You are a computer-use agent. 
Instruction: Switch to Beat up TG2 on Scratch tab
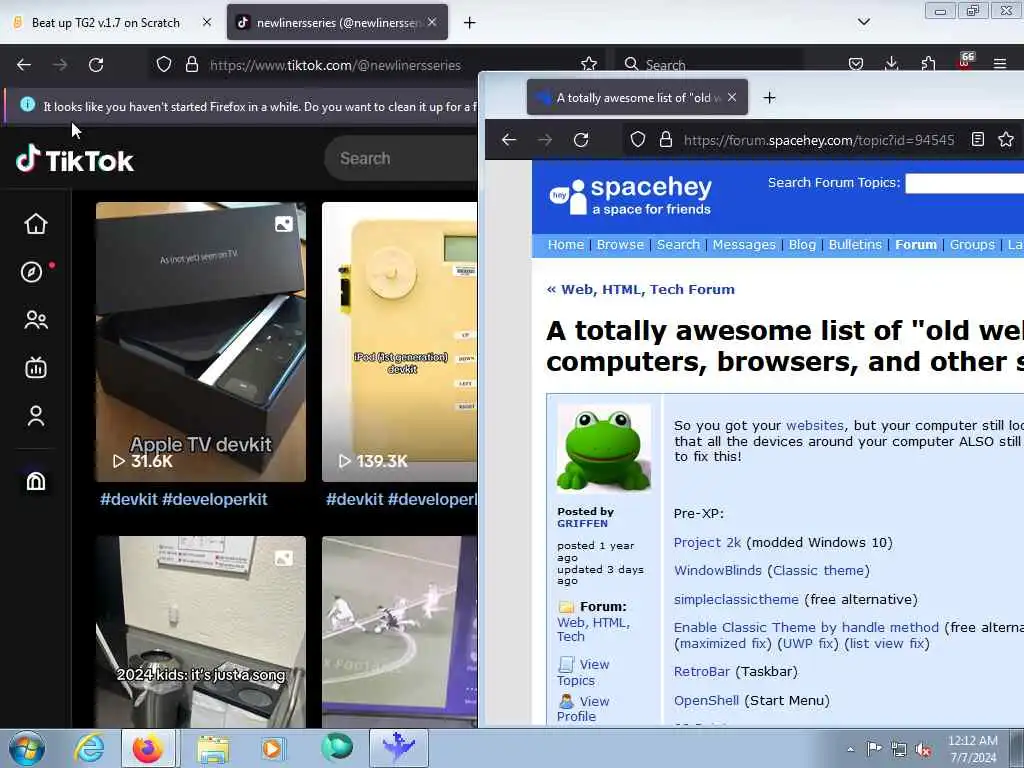106,23
